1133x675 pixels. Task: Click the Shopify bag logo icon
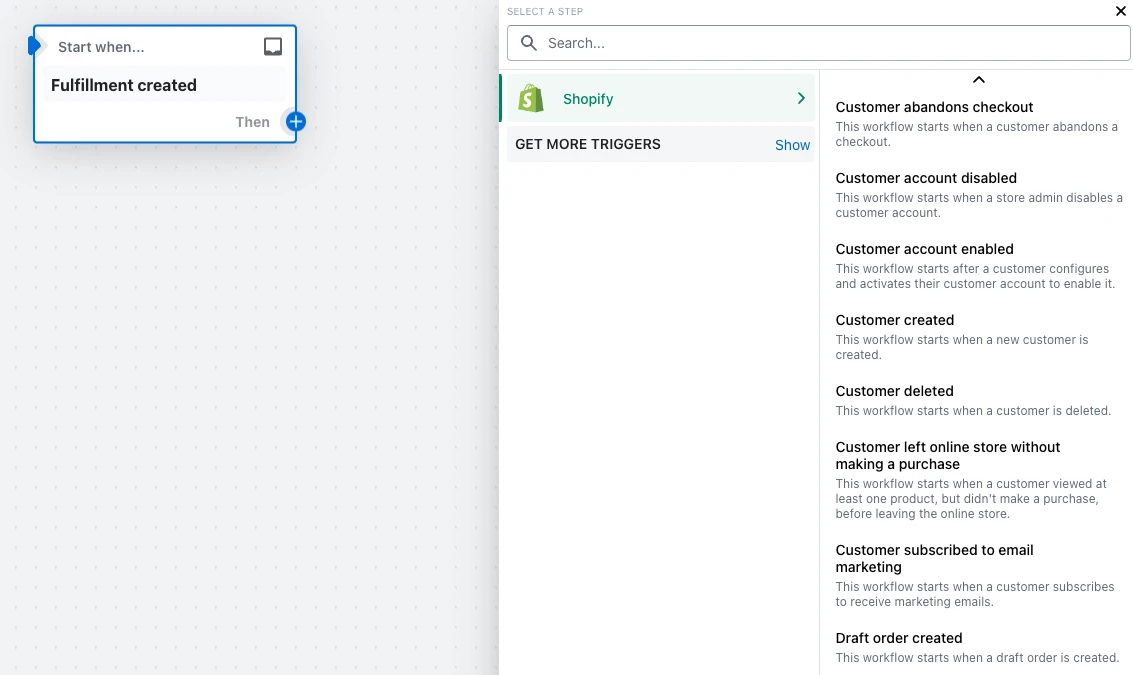click(x=531, y=99)
